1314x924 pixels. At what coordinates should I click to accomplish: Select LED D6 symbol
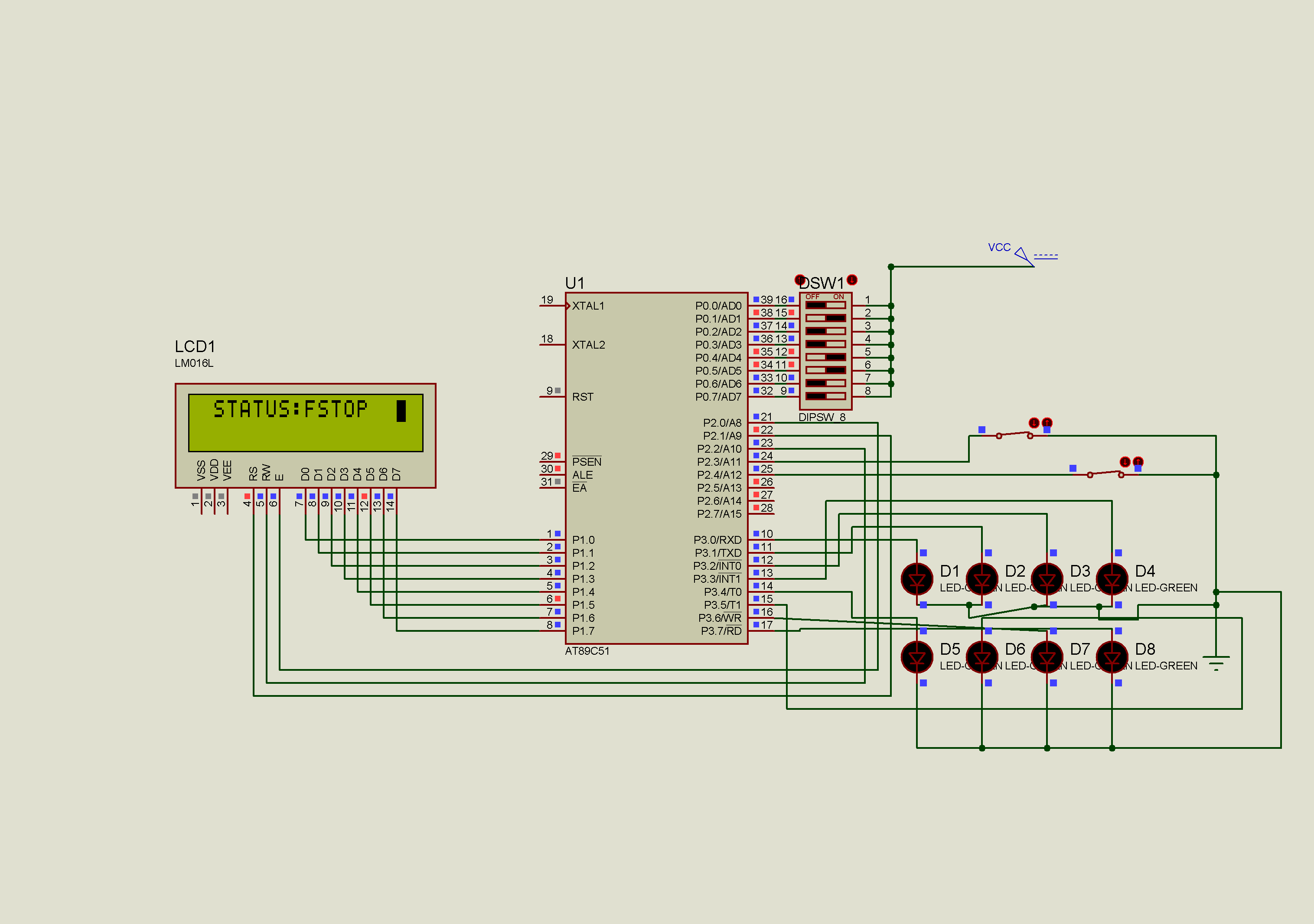coord(982,657)
